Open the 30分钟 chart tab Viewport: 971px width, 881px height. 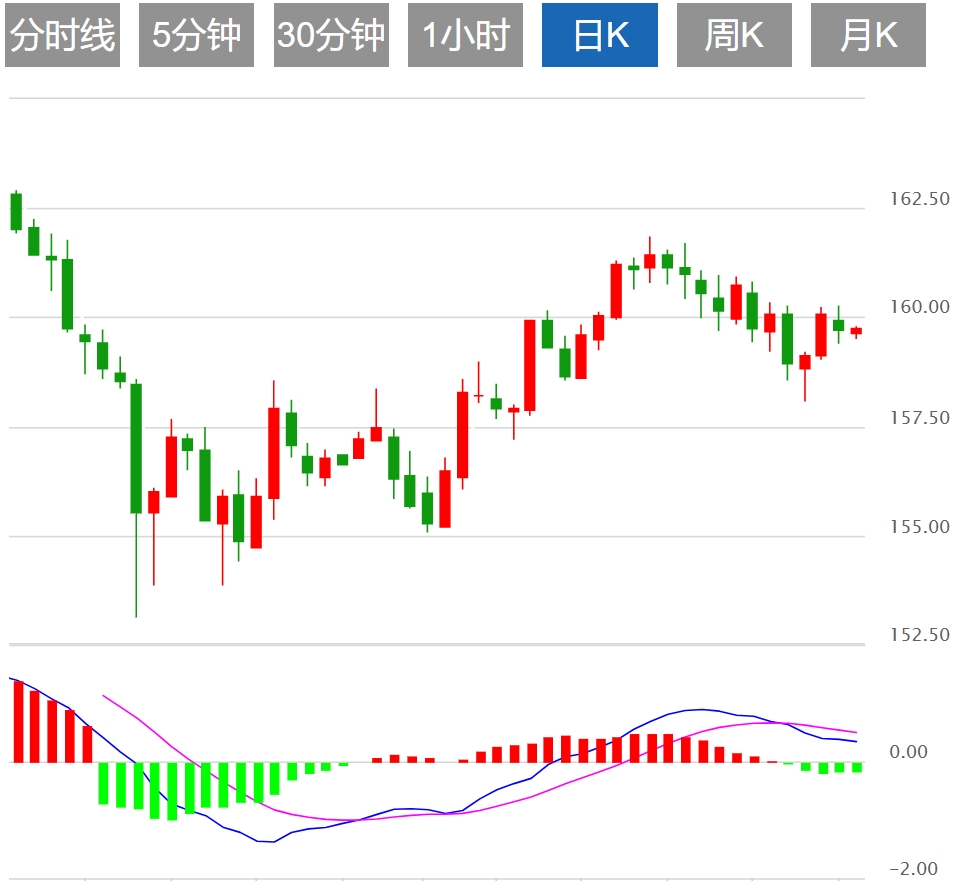pyautogui.click(x=331, y=35)
